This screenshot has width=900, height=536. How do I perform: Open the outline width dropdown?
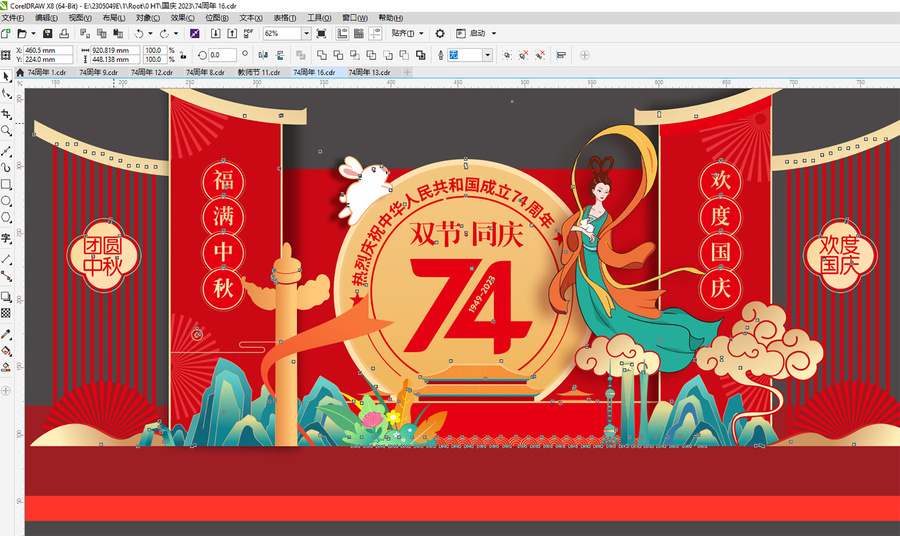(x=487, y=55)
